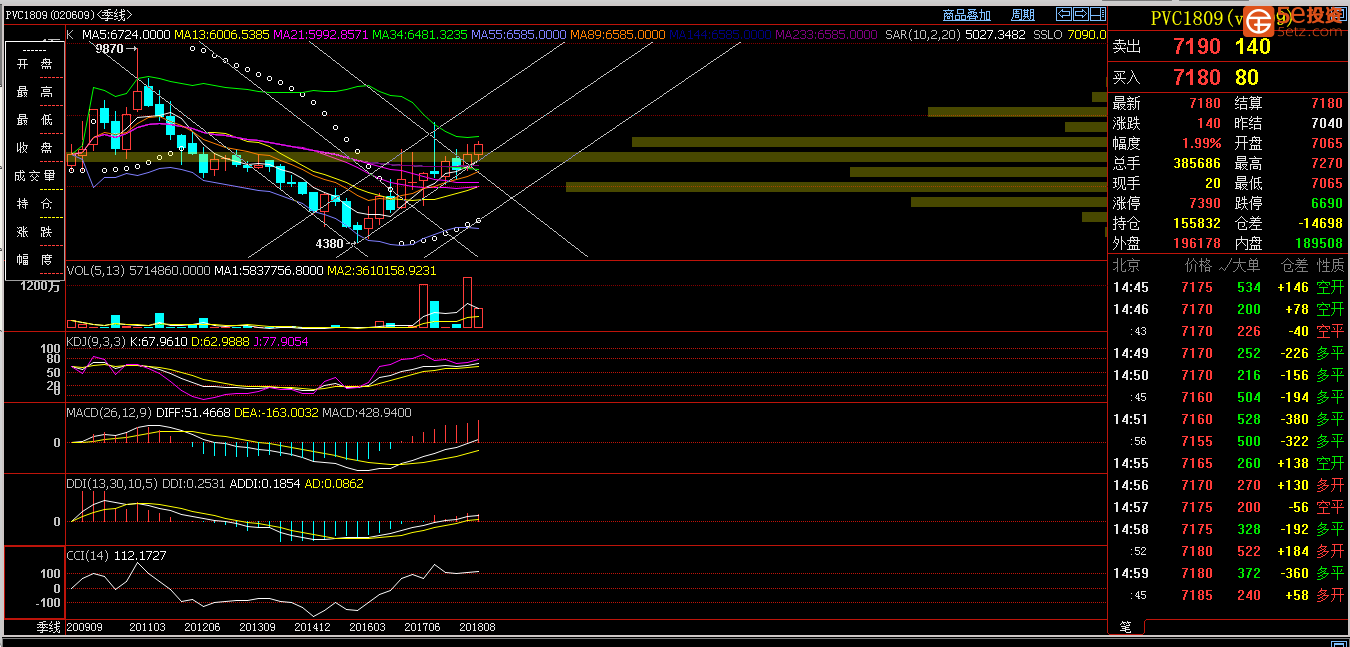Click the MA5:6724.0000 moving average label
This screenshot has height=647, width=1350.
click(126, 34)
